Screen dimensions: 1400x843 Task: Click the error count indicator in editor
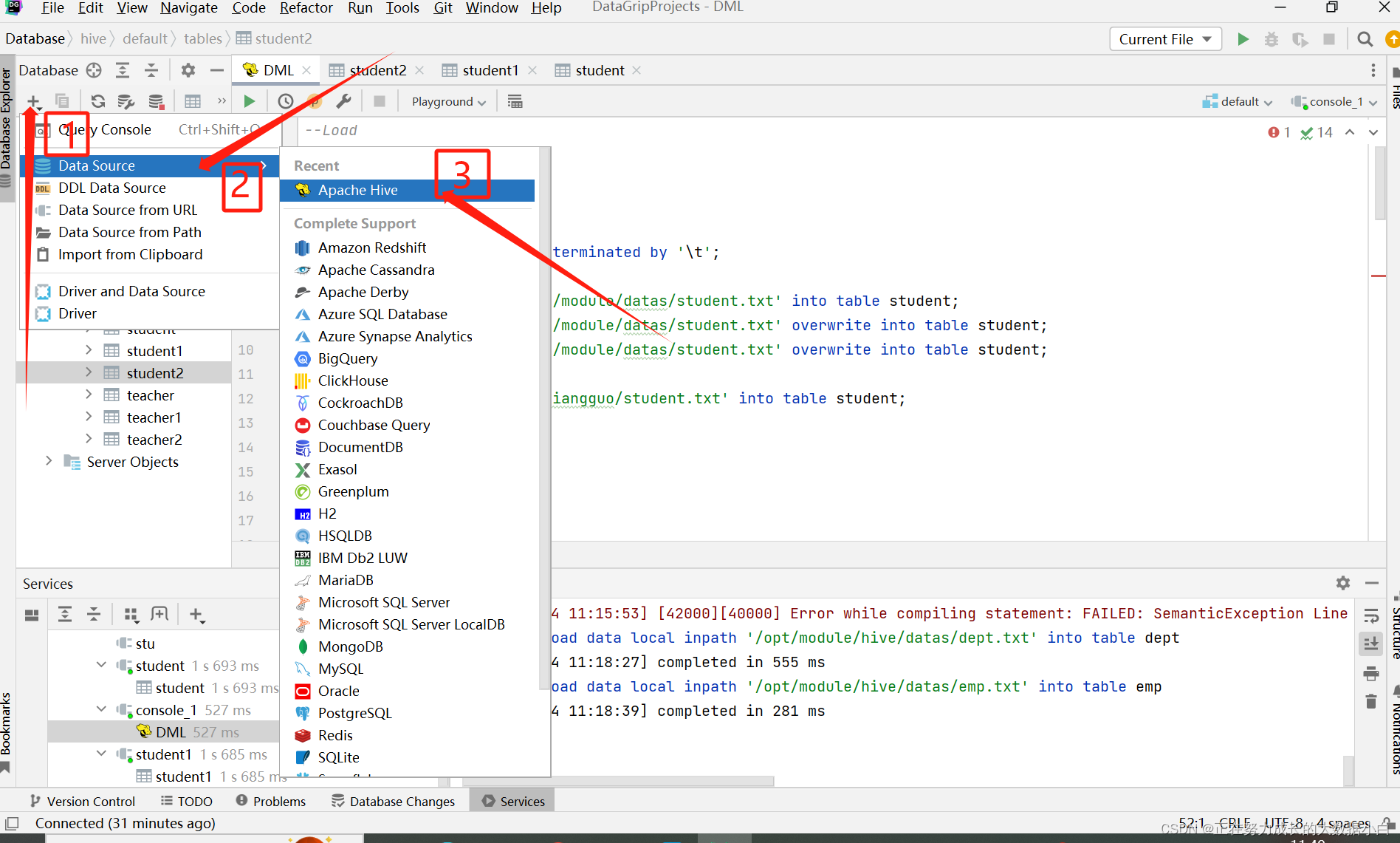pos(1279,132)
